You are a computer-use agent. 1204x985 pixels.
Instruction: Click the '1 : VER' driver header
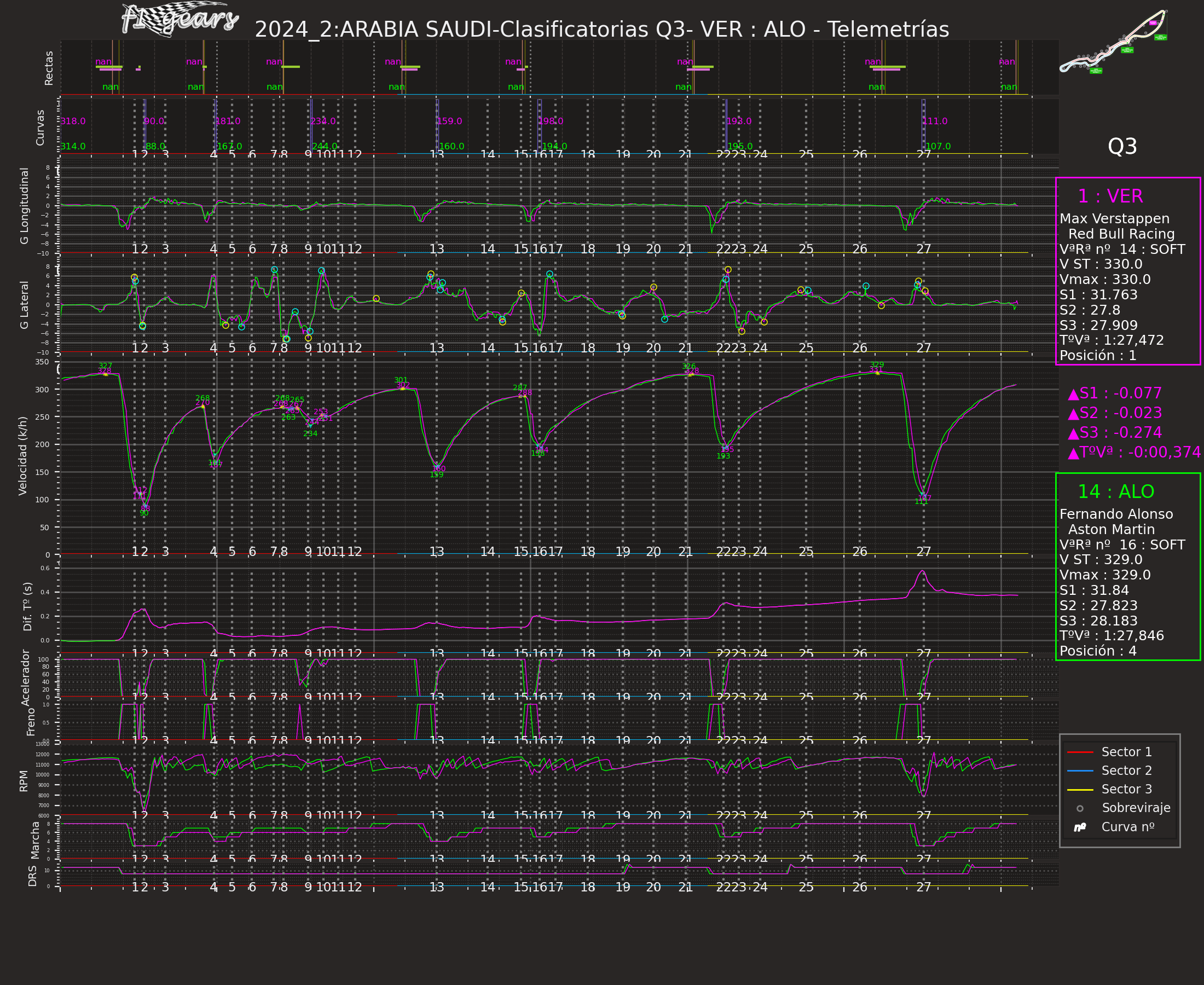click(1110, 196)
